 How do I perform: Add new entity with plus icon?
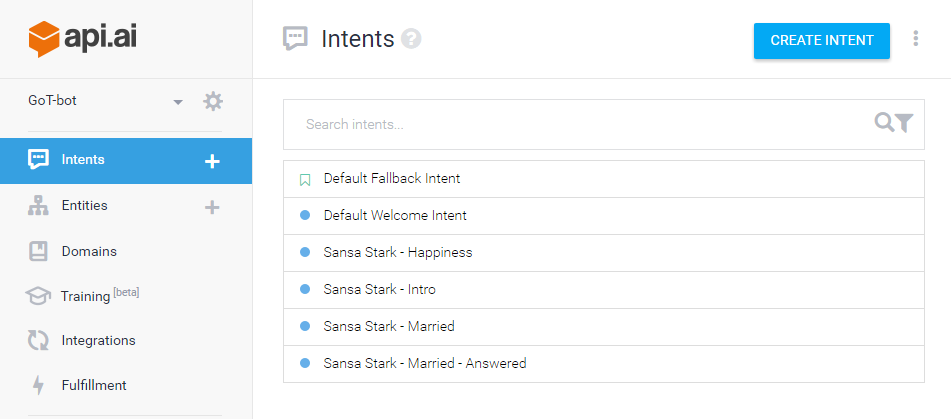212,207
